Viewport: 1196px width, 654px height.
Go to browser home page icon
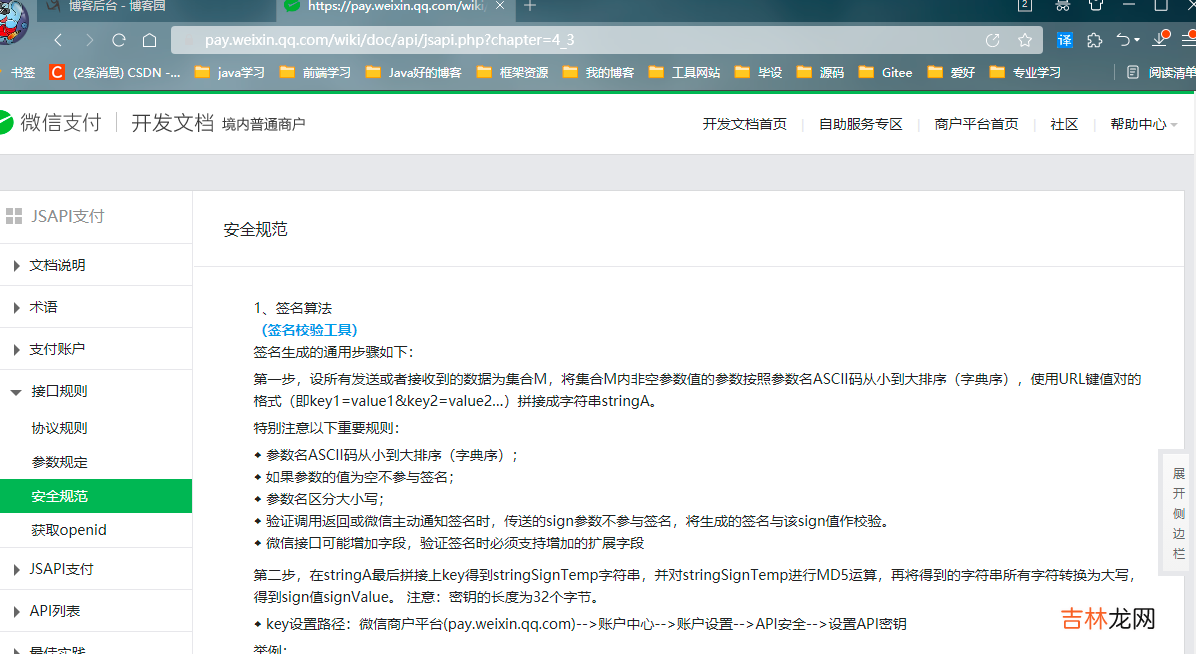(150, 40)
